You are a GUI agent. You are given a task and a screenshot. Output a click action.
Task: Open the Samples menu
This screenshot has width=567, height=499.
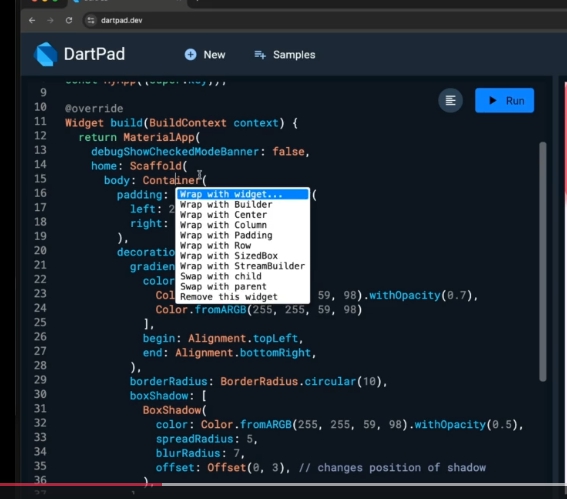coord(285,55)
